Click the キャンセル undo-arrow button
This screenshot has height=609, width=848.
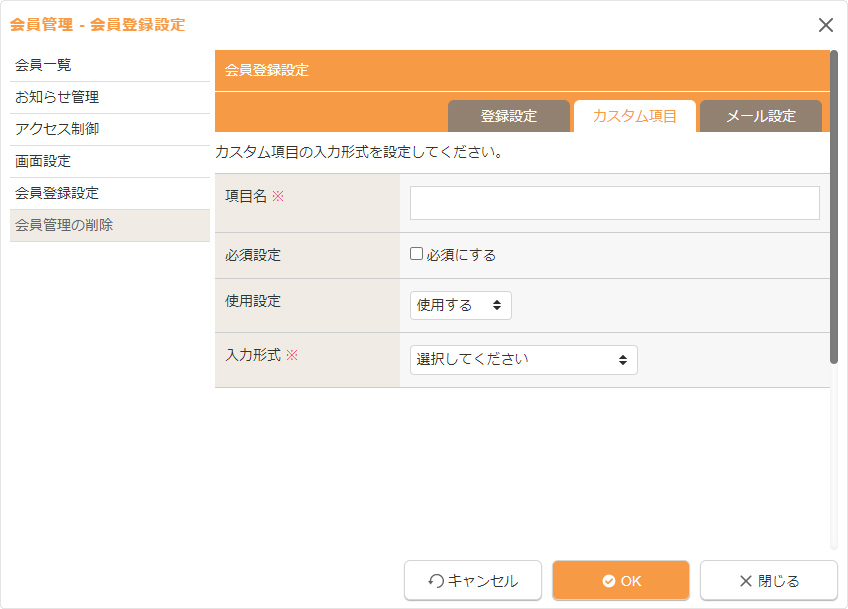click(x=473, y=580)
